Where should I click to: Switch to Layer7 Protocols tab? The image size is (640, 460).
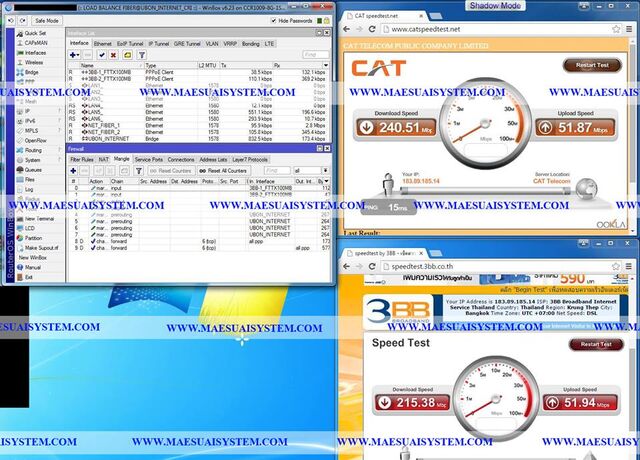pos(250,160)
